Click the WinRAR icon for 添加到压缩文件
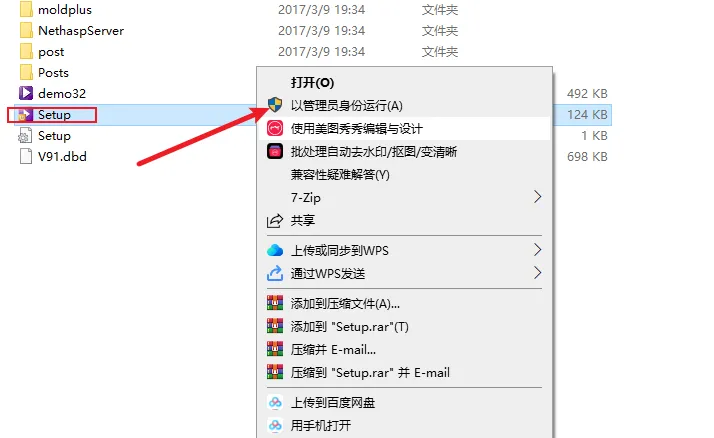Screen dimensions: 714x438 pos(275,303)
